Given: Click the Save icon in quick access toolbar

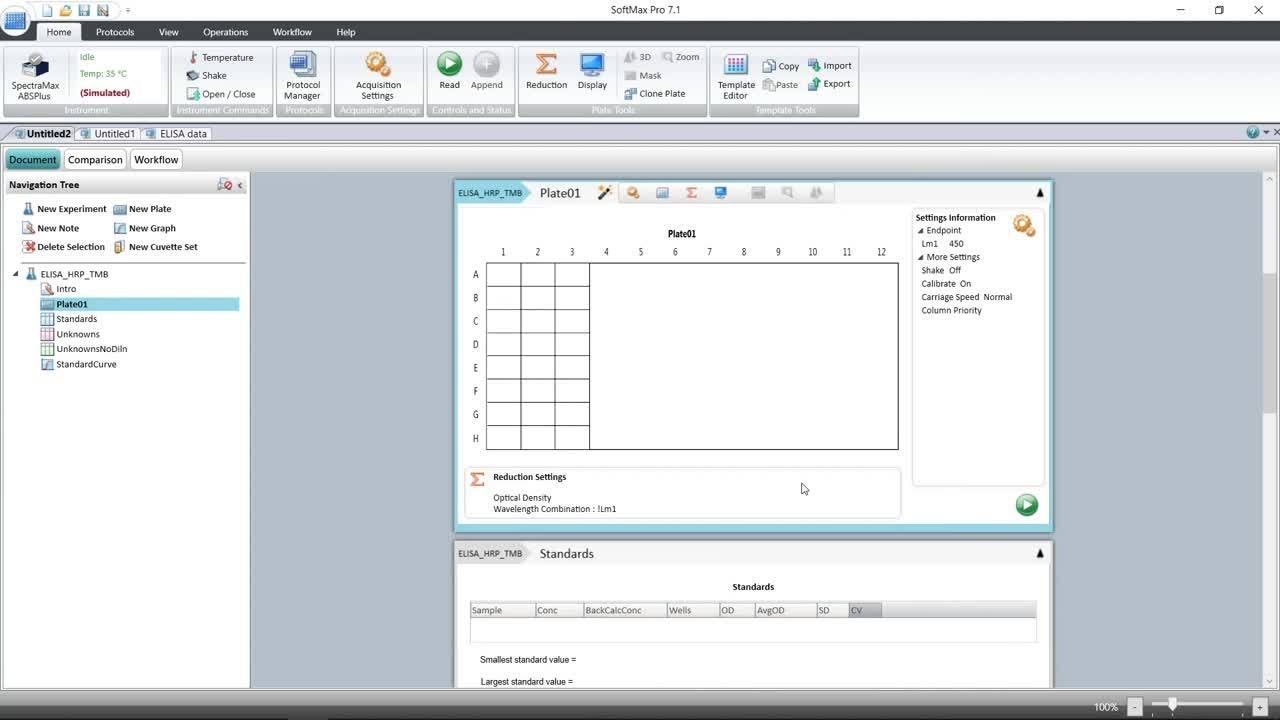Looking at the screenshot, I should [84, 10].
